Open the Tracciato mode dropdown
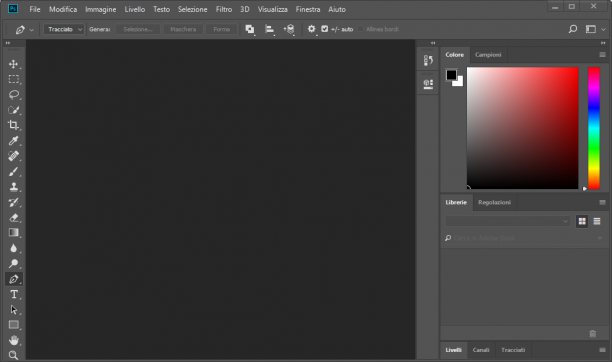Image resolution: width=612 pixels, height=362 pixels. [x=64, y=29]
